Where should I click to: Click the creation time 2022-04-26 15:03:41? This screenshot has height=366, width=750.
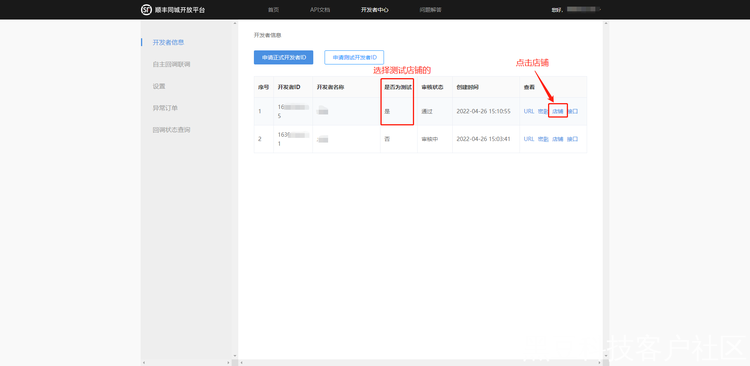point(484,139)
